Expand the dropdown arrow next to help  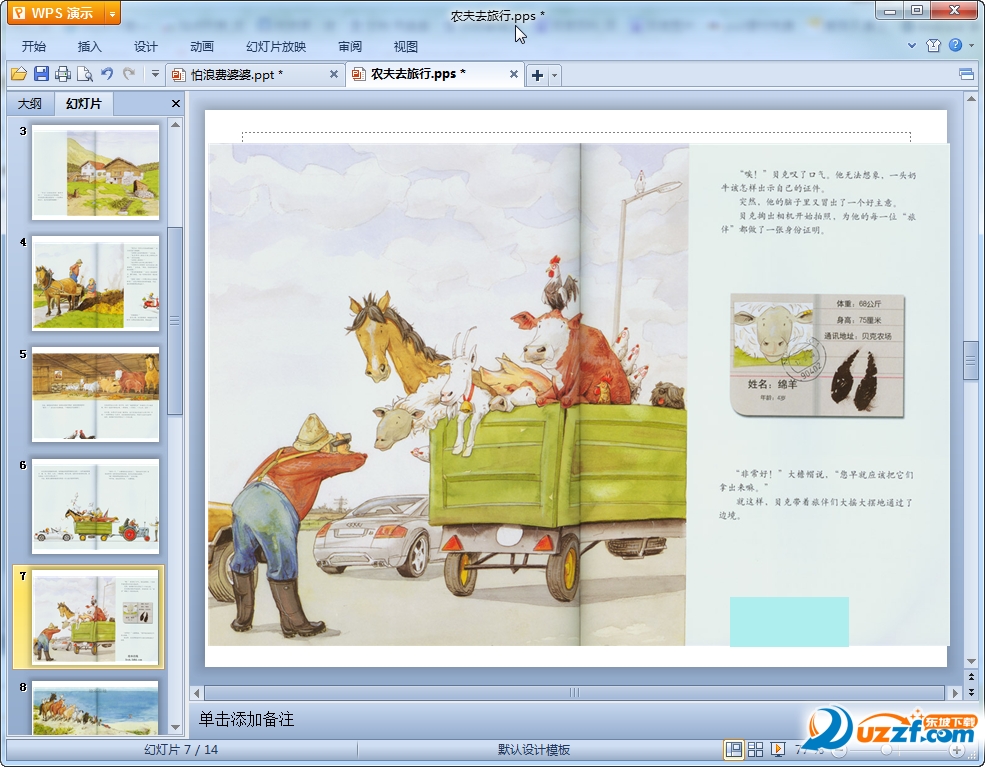coord(971,45)
